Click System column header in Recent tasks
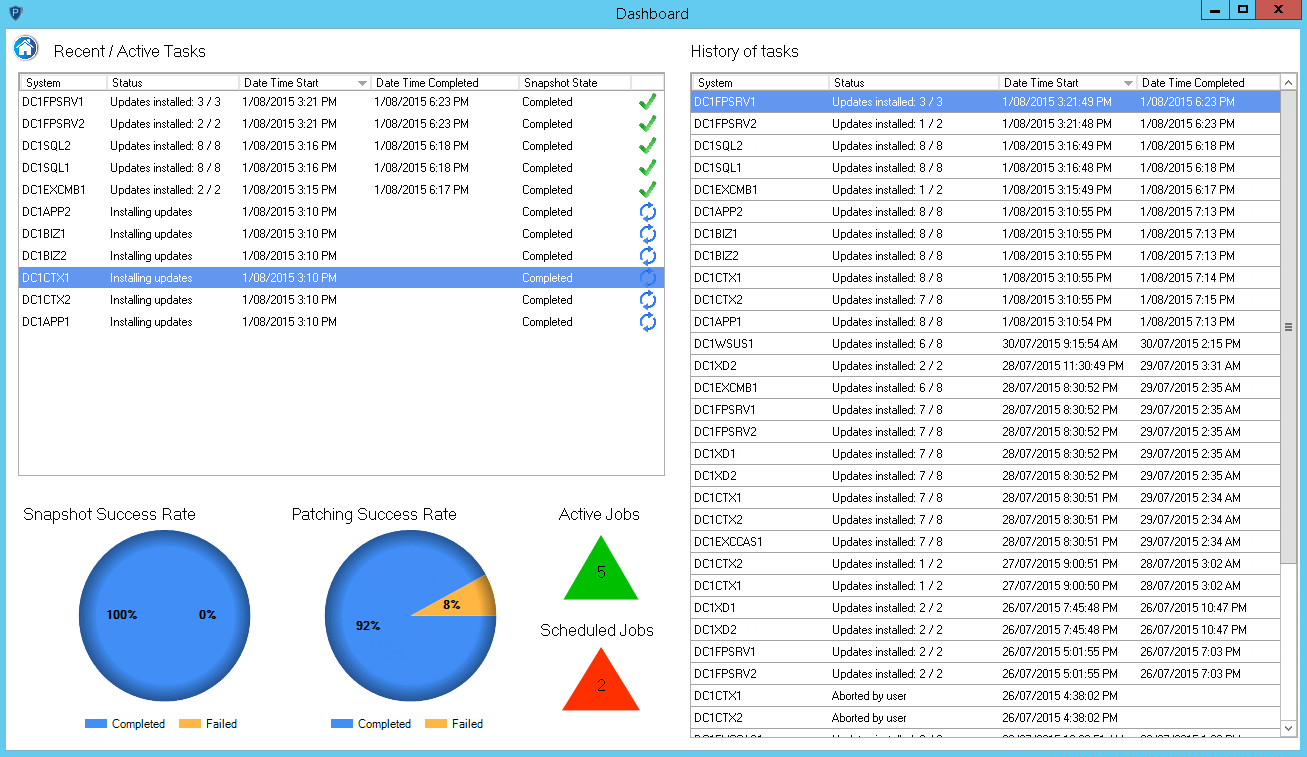 pyautogui.click(x=63, y=83)
